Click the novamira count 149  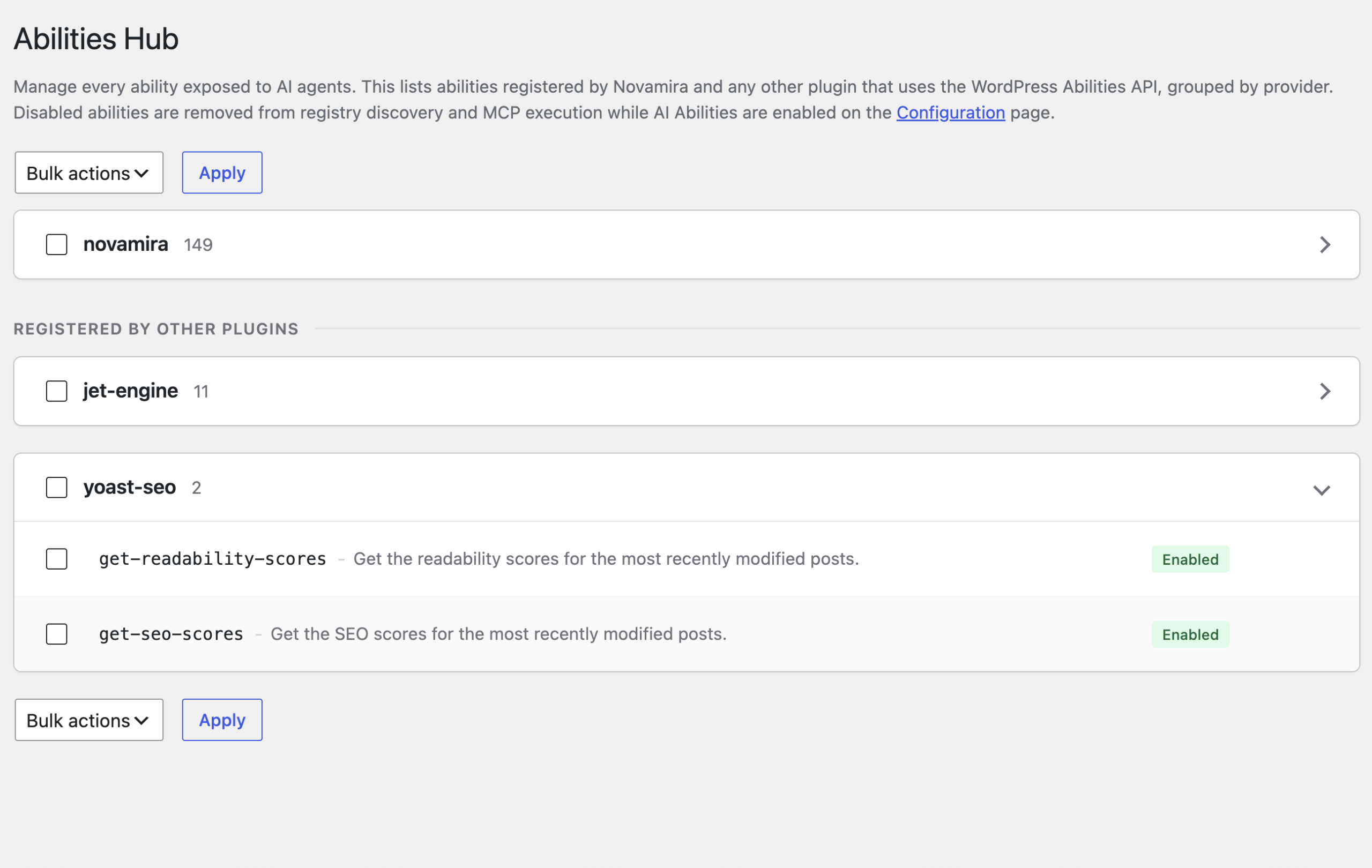[x=198, y=245]
